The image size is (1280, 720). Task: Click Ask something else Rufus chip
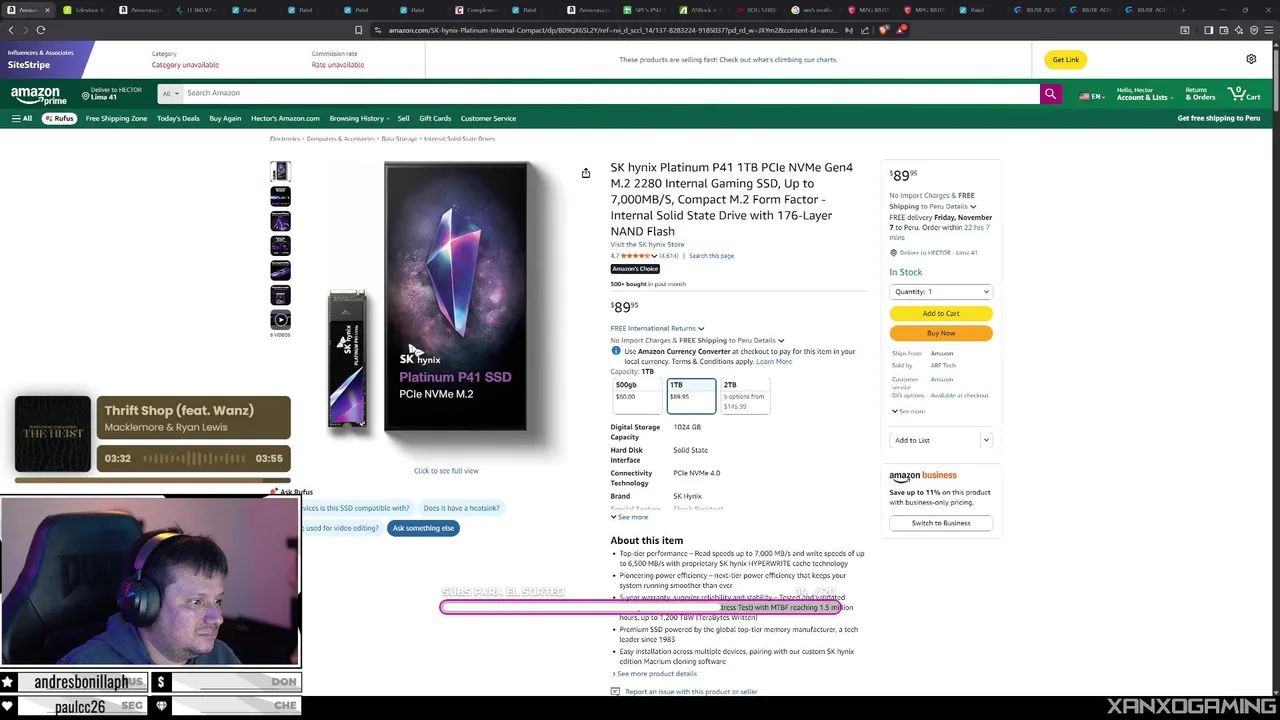pos(423,528)
